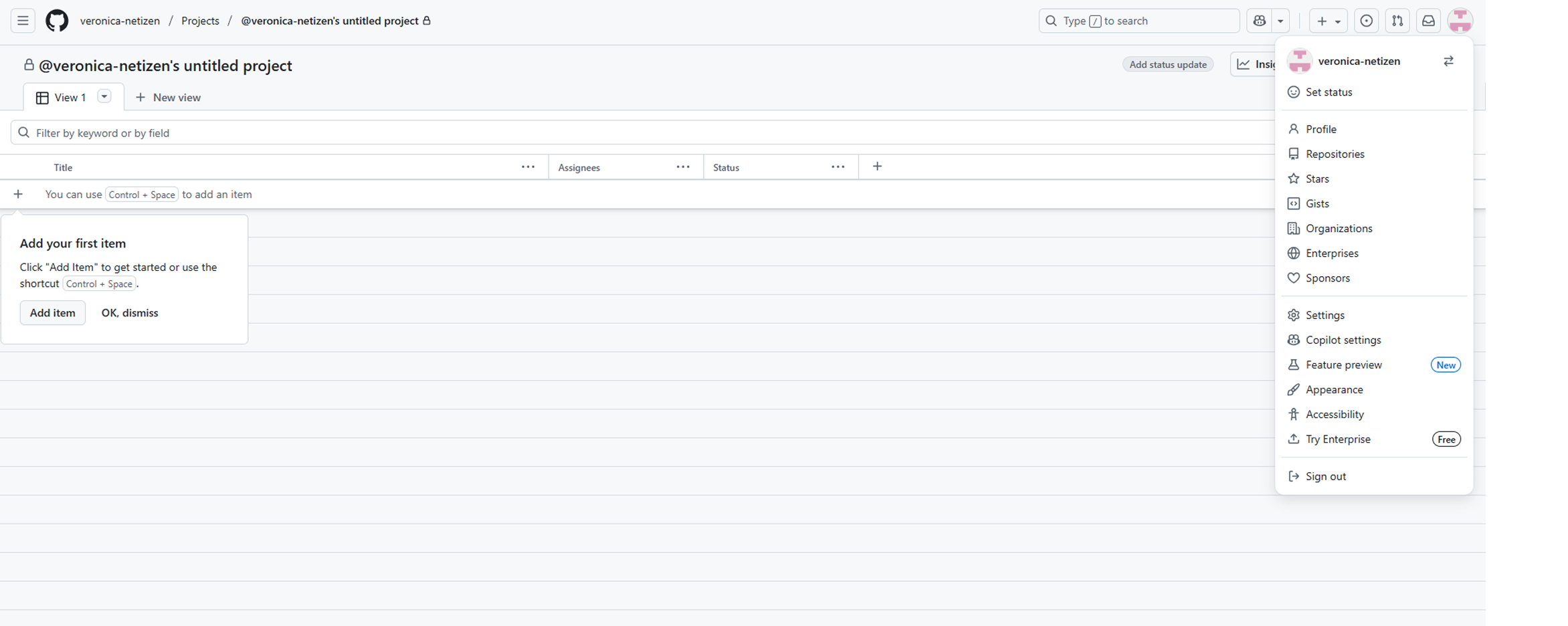Open View 1 options dropdown arrow
The image size is (1568, 626).
click(104, 96)
